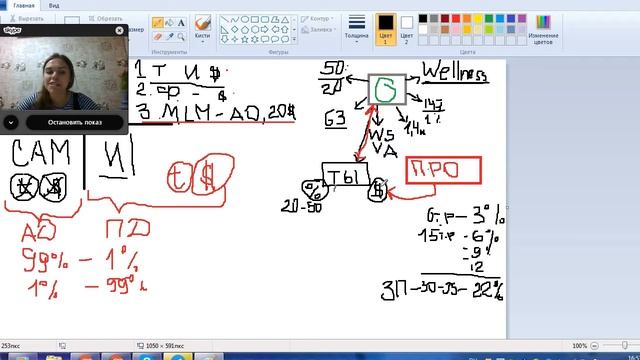Image resolution: width=640 pixels, height=360 pixels.
Task: Select the down arrow shape
Action: click(224, 40)
